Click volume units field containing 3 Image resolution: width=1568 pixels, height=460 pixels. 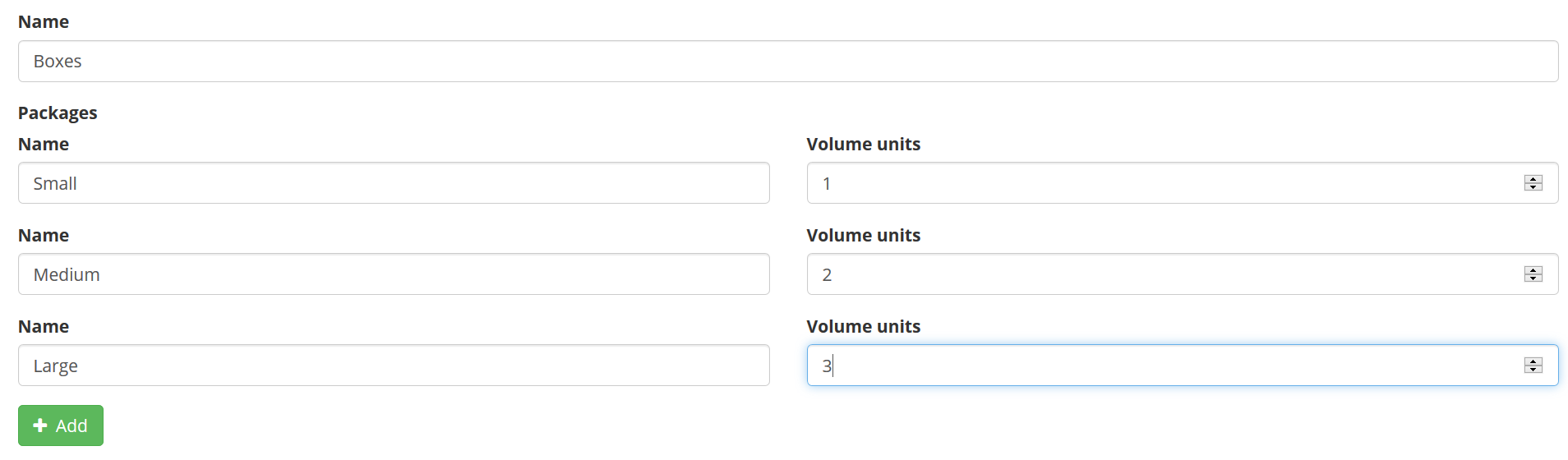pos(1183,366)
